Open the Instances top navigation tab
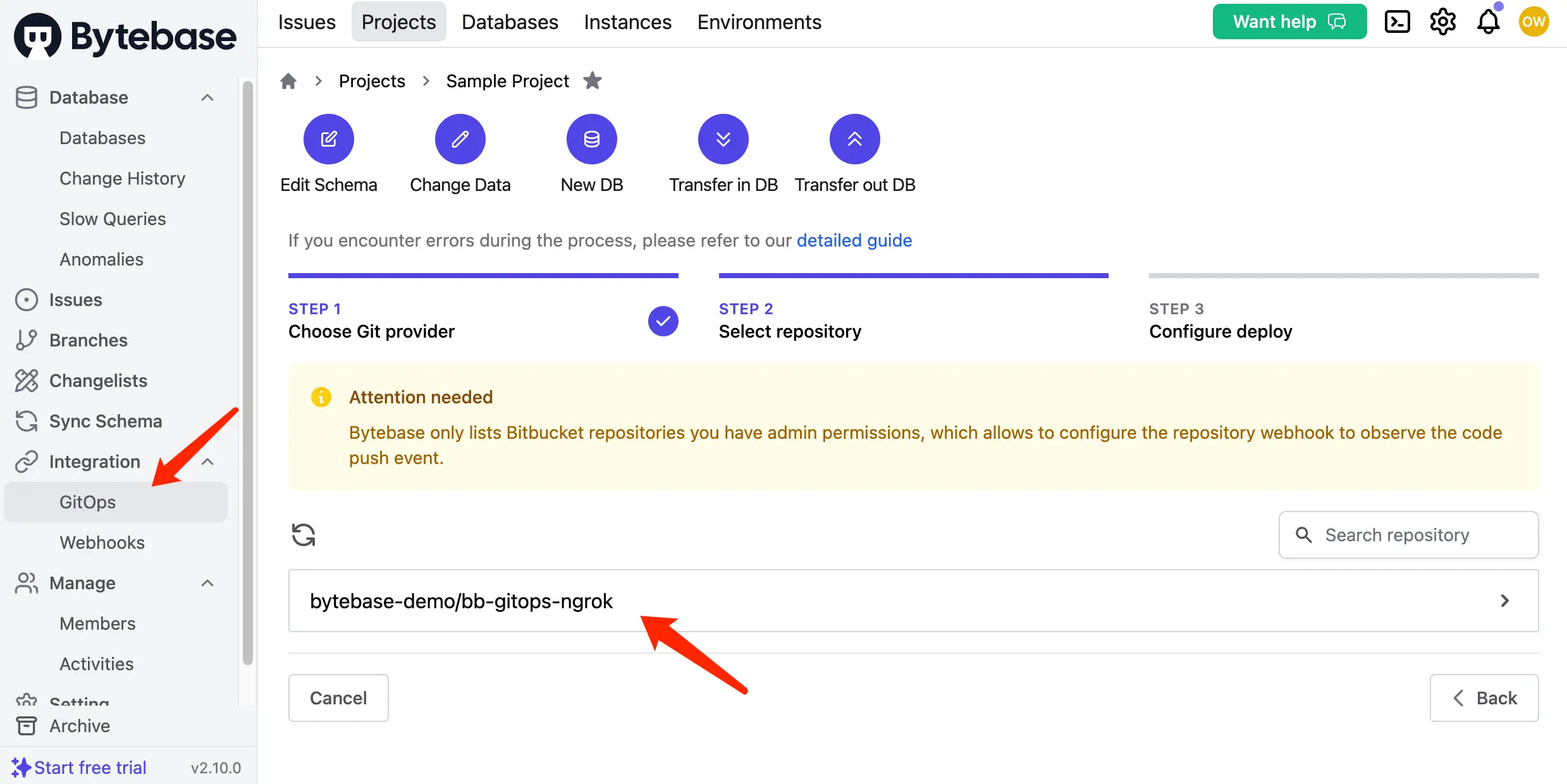The width and height of the screenshot is (1567, 784). (628, 22)
